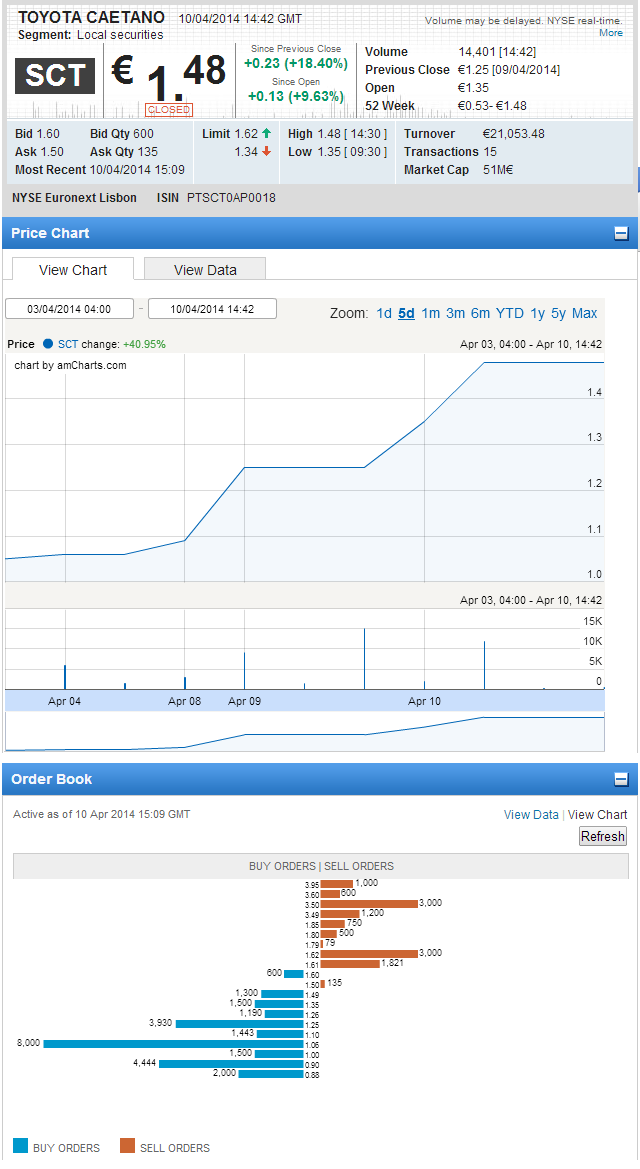The width and height of the screenshot is (640, 1169).
Task: Click the Market Cap value 51M€
Action: [x=498, y=169]
